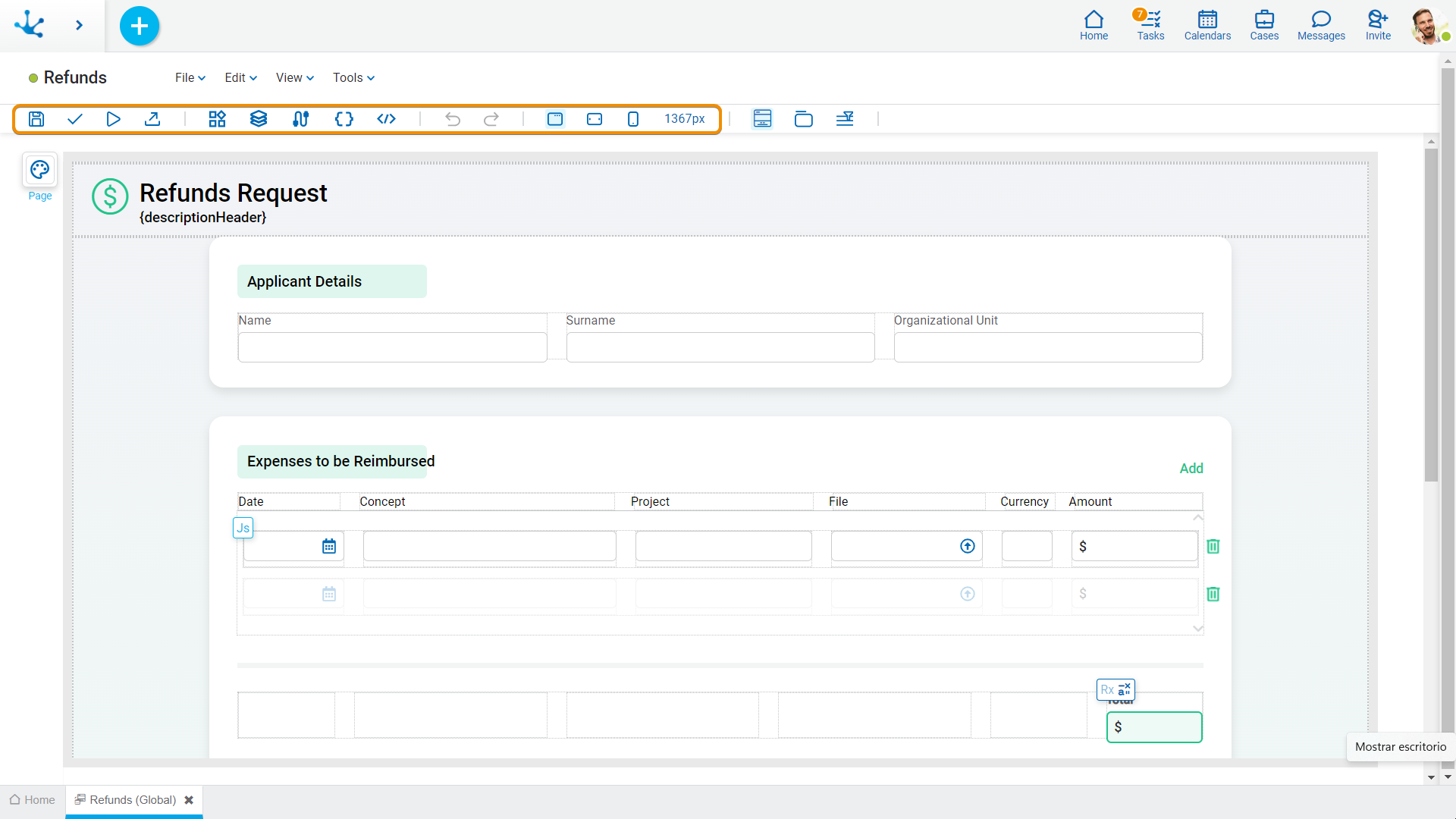
Task: Open the widgets components icon in toolbar
Action: click(x=218, y=119)
